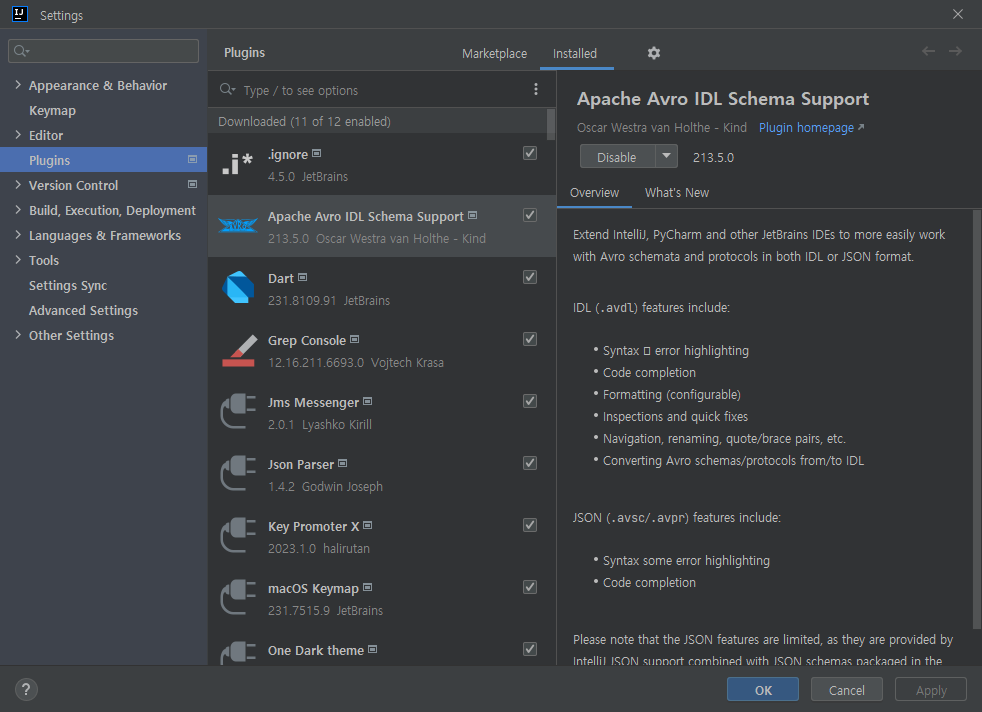
Task: Click the project-level icon on Plugins row
Action: click(192, 160)
